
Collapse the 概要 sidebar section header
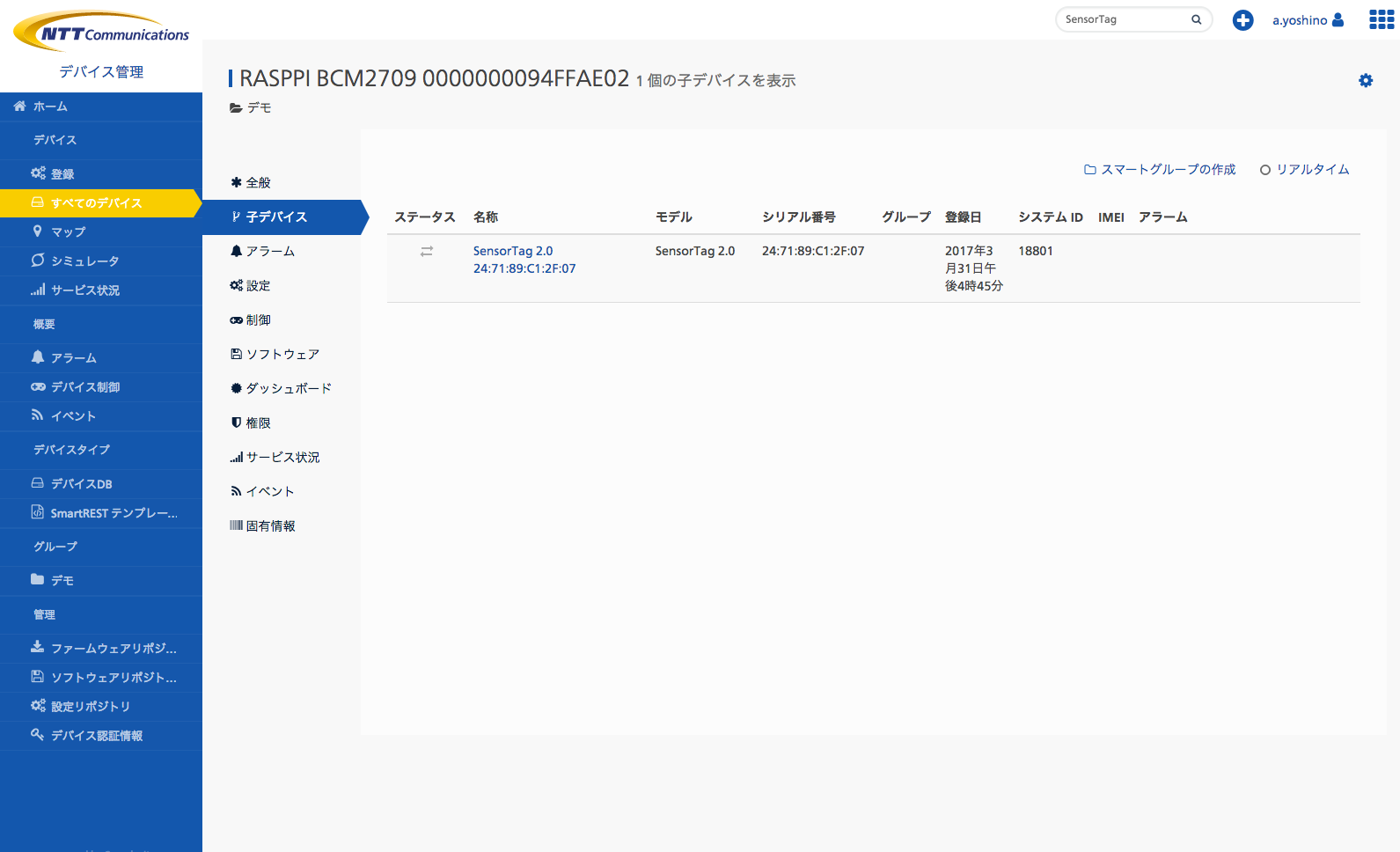[x=101, y=324]
